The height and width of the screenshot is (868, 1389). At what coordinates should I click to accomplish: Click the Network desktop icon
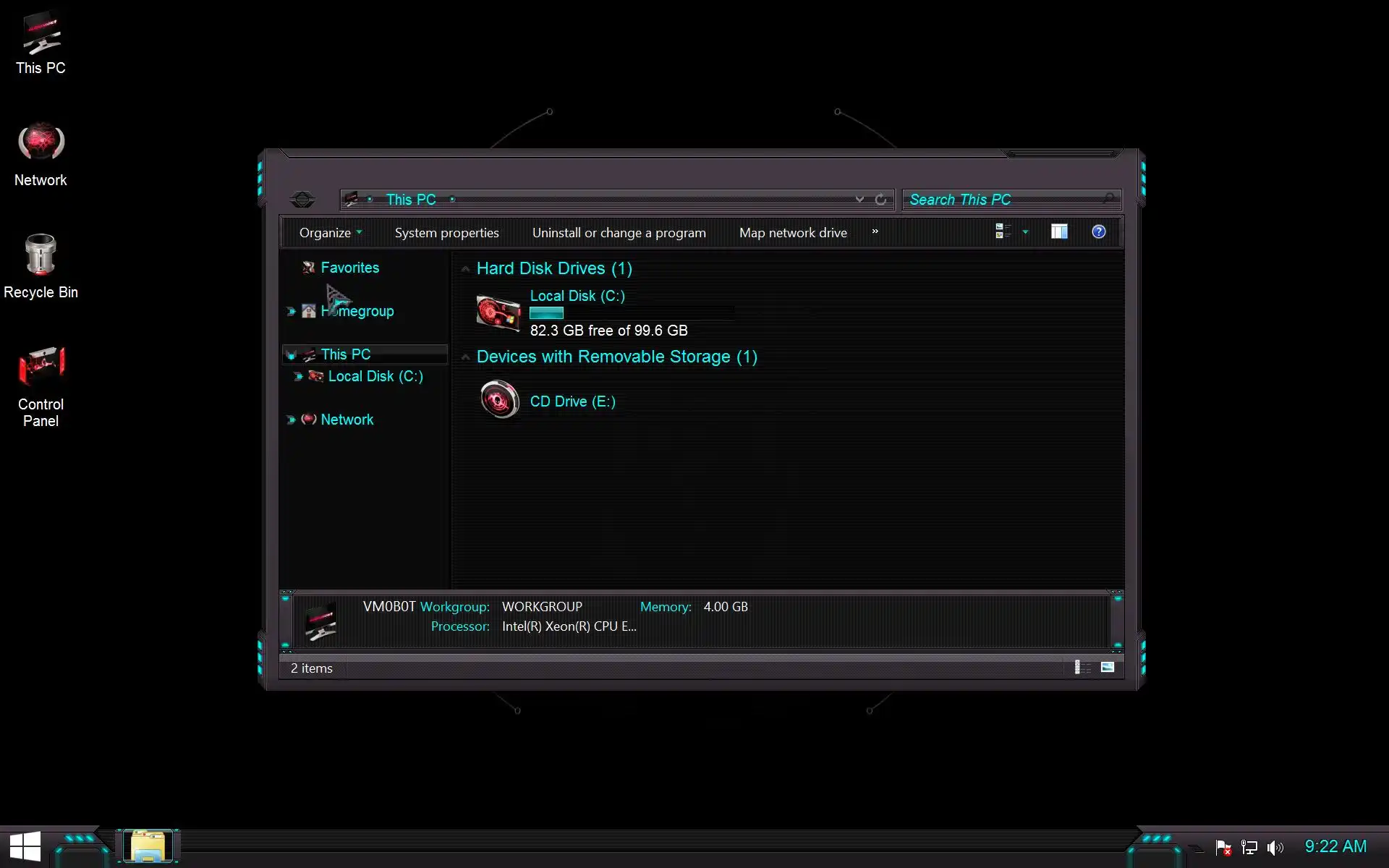tap(41, 153)
